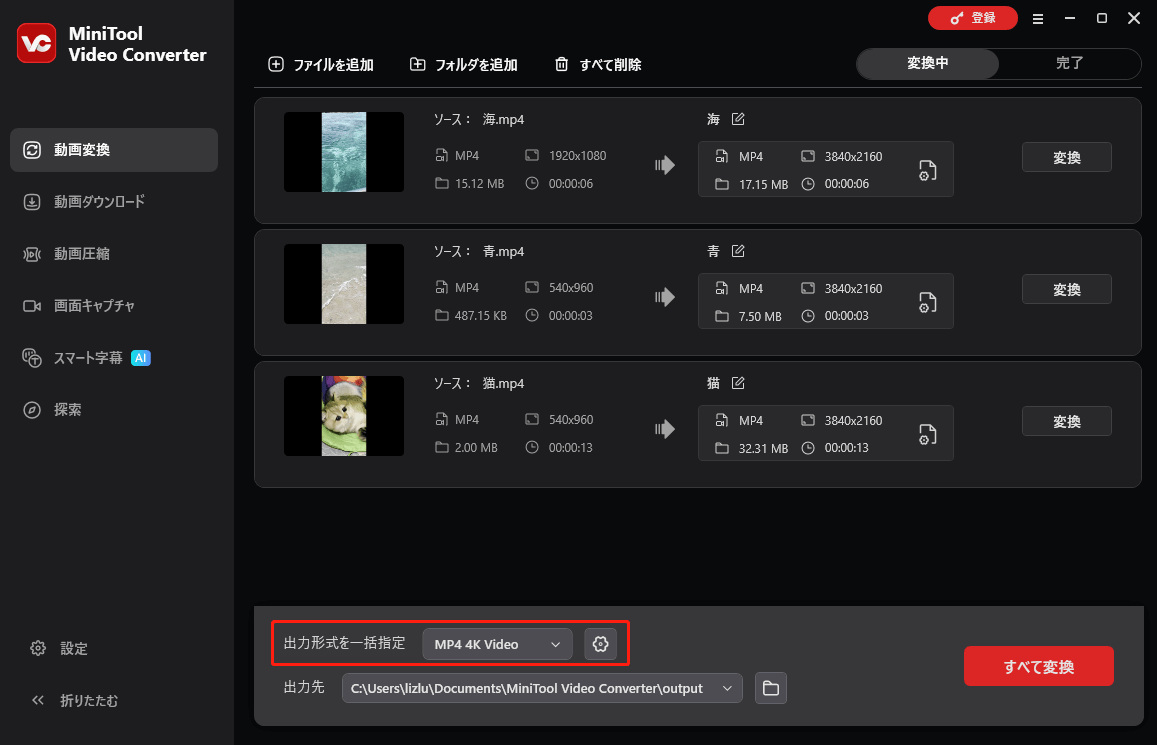Open the output folder browse icon
Image resolution: width=1157 pixels, height=745 pixels.
[770, 688]
